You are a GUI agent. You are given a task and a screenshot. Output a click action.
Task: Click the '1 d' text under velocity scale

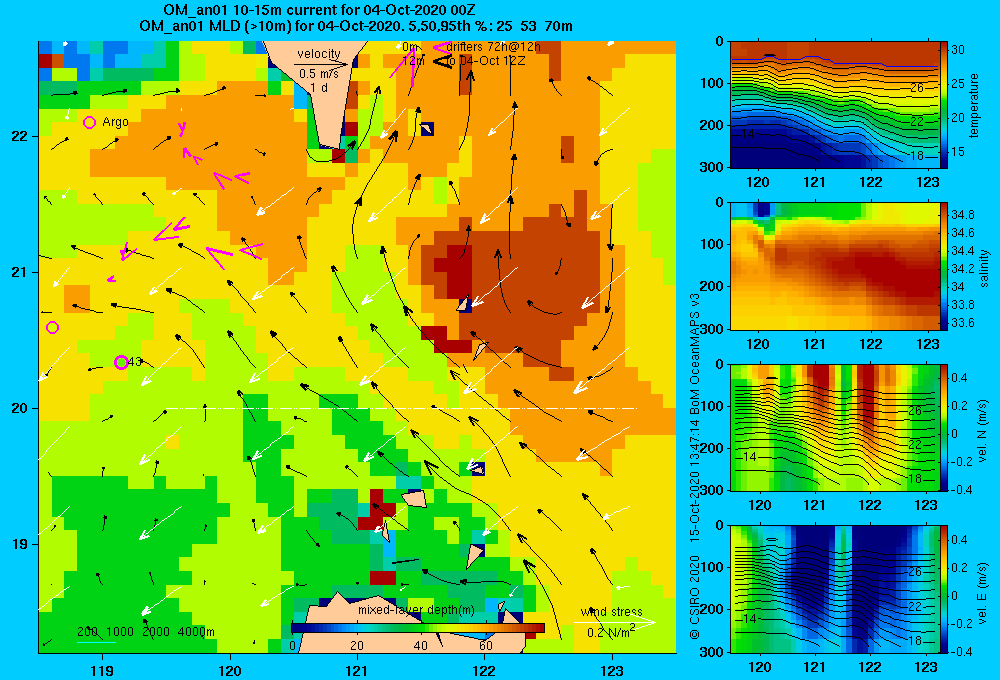[x=319, y=87]
